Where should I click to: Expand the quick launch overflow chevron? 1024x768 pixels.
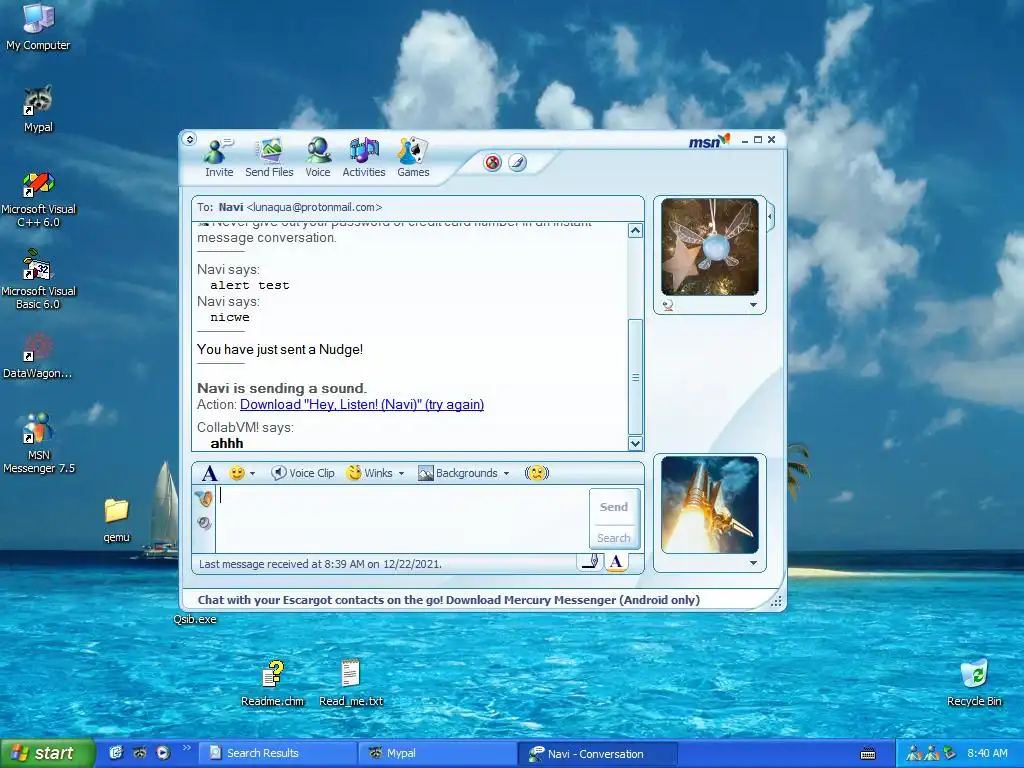point(186,748)
